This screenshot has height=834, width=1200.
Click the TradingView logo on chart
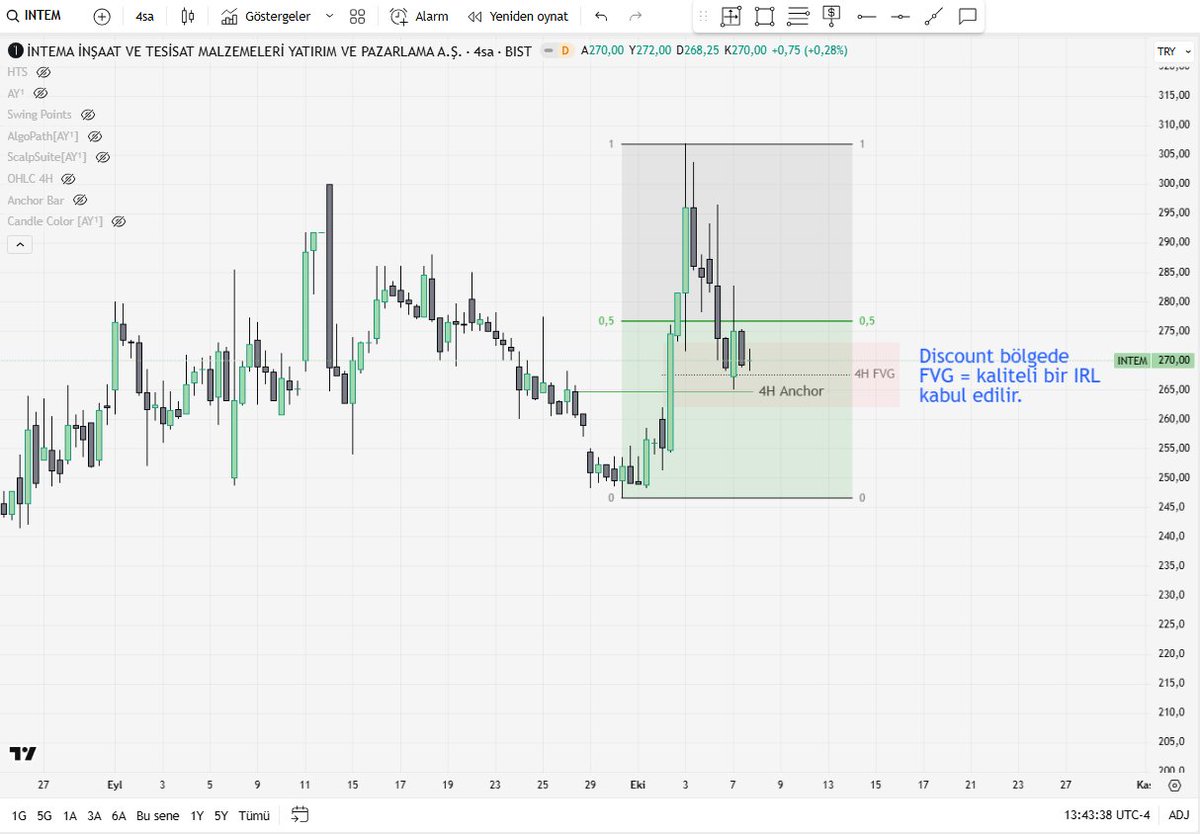point(23,753)
